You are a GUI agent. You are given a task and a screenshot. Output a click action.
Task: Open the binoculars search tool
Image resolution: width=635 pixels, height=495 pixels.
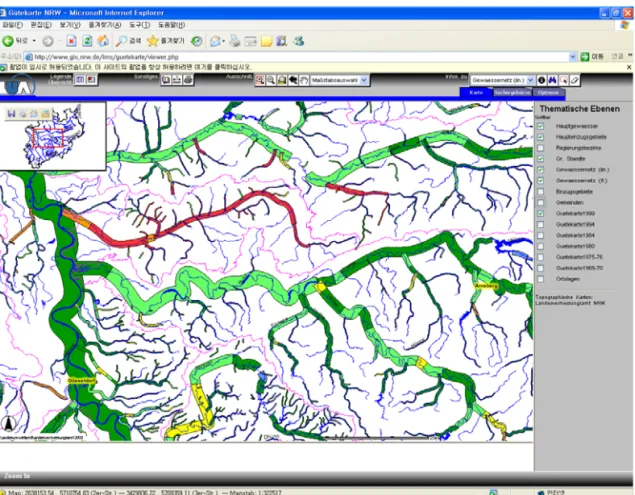552,80
